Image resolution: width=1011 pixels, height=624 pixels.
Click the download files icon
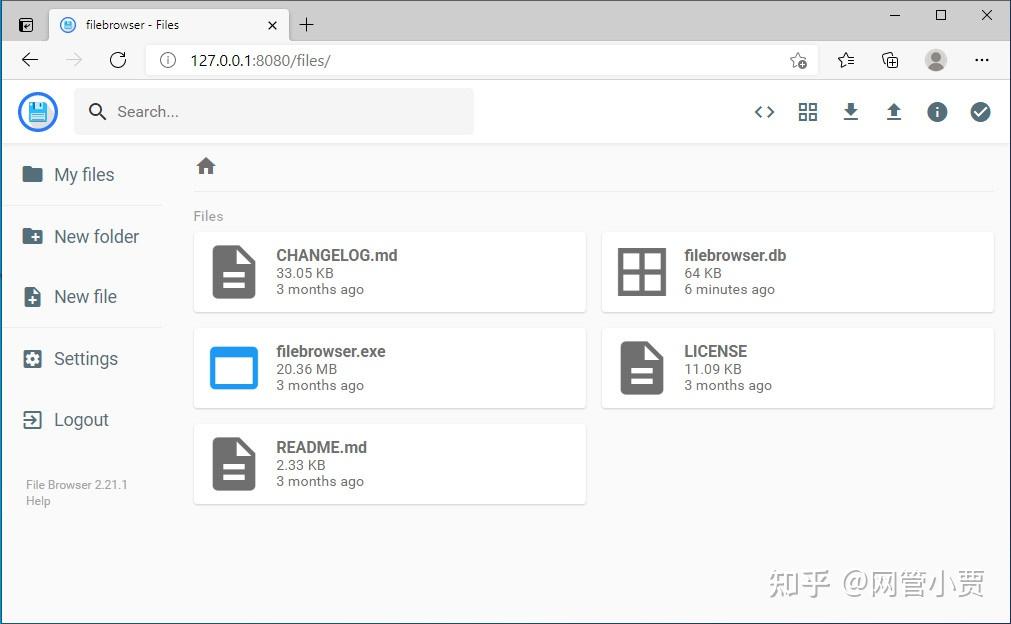click(850, 112)
